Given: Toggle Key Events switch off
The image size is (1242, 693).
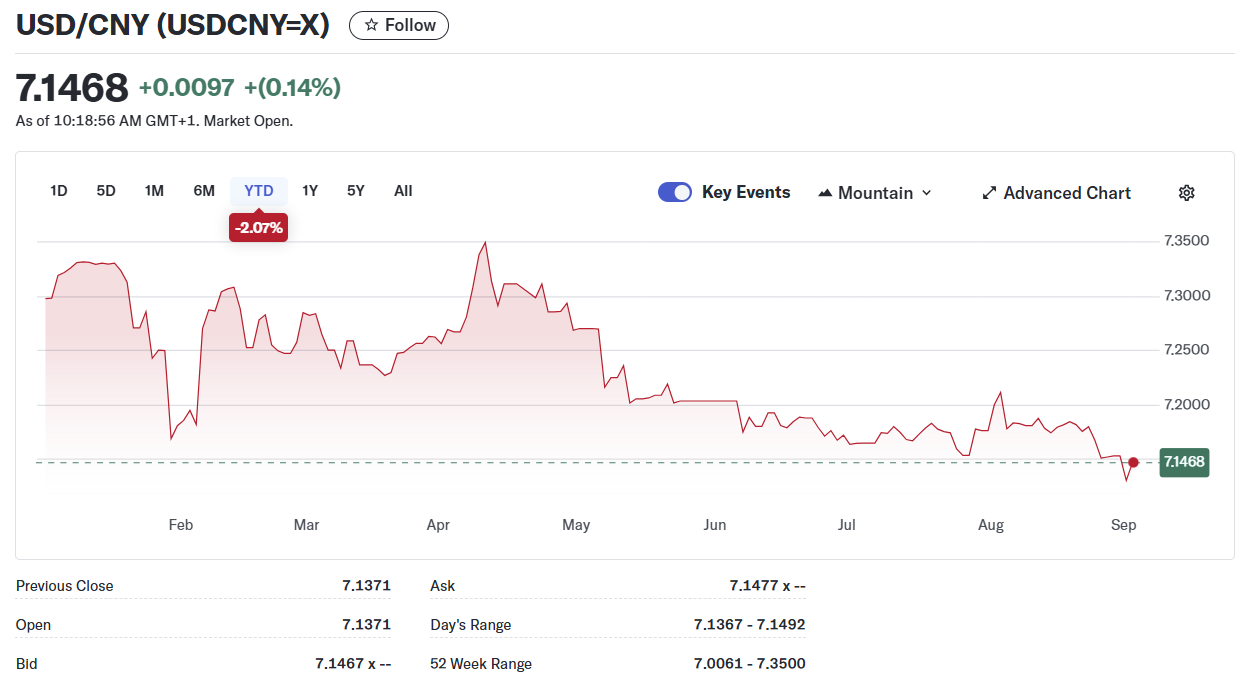Looking at the screenshot, I should [x=674, y=192].
